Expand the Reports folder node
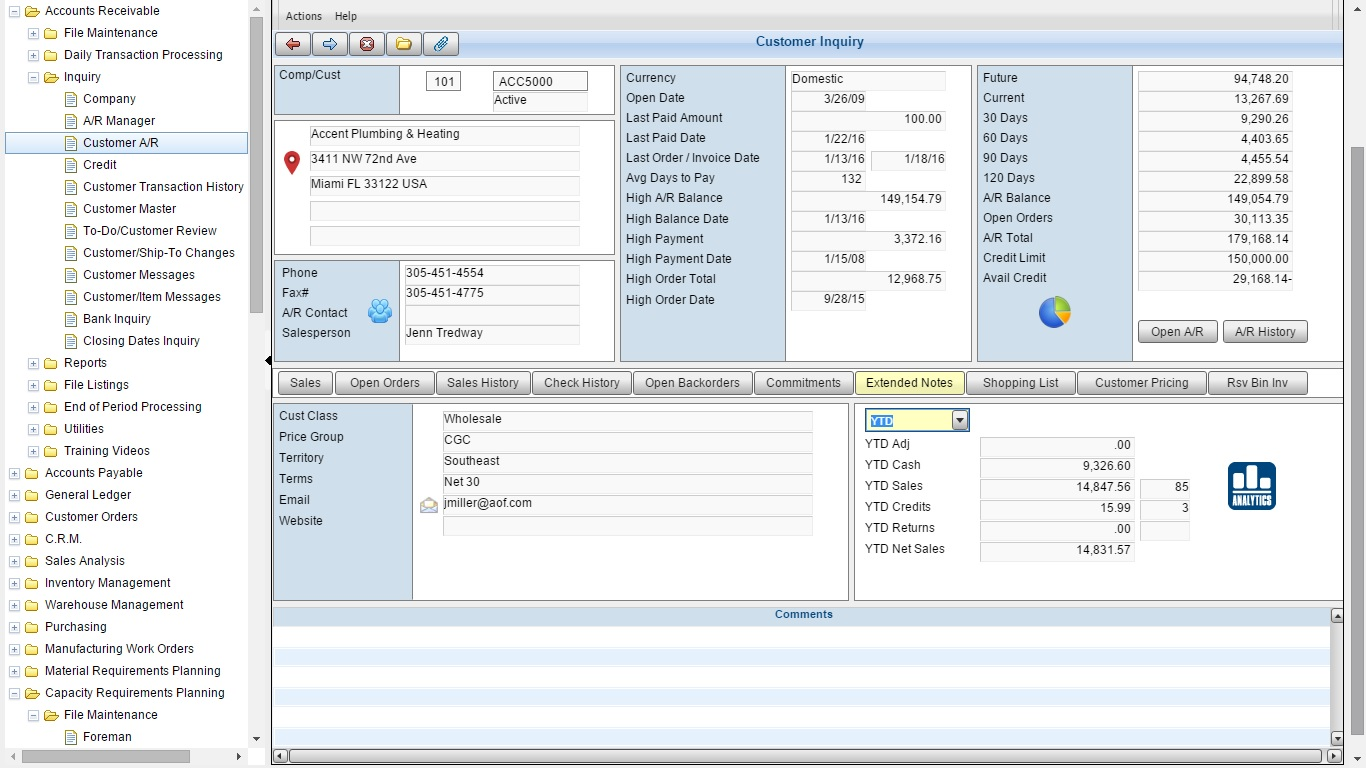 (x=33, y=363)
